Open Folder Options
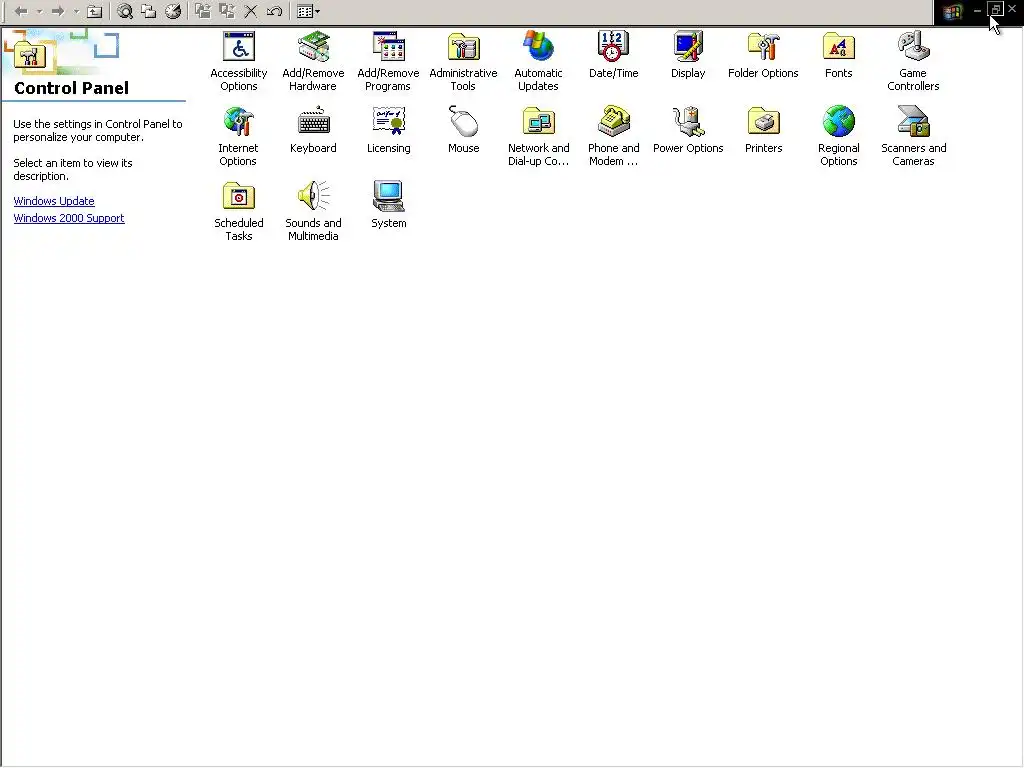 click(763, 55)
